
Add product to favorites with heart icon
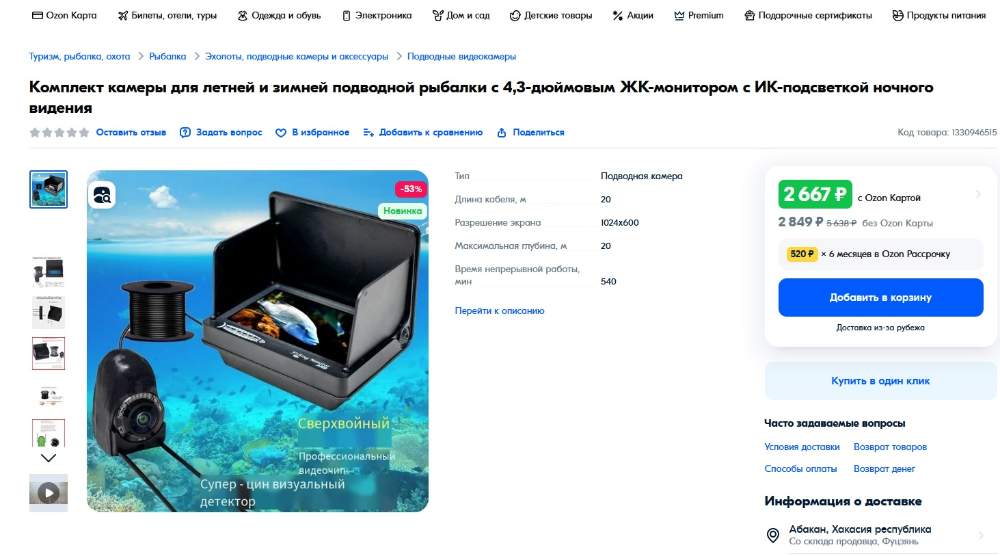coord(281,133)
